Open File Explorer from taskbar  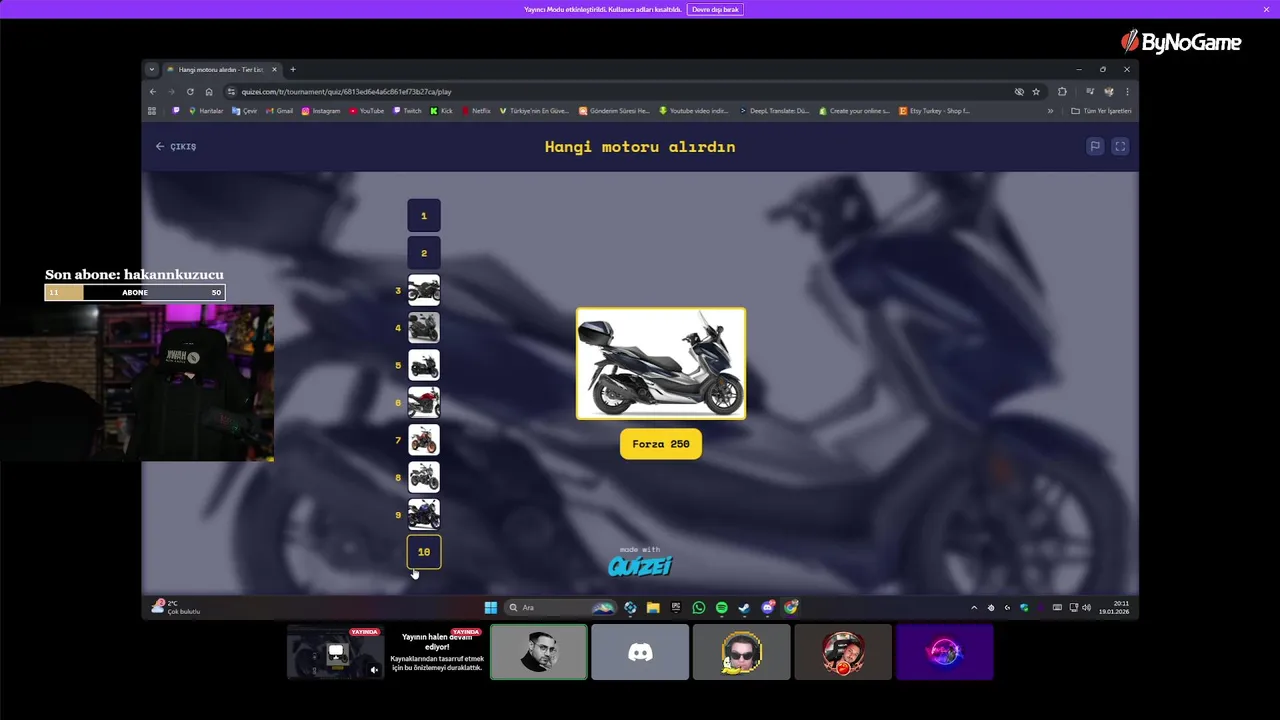point(653,607)
